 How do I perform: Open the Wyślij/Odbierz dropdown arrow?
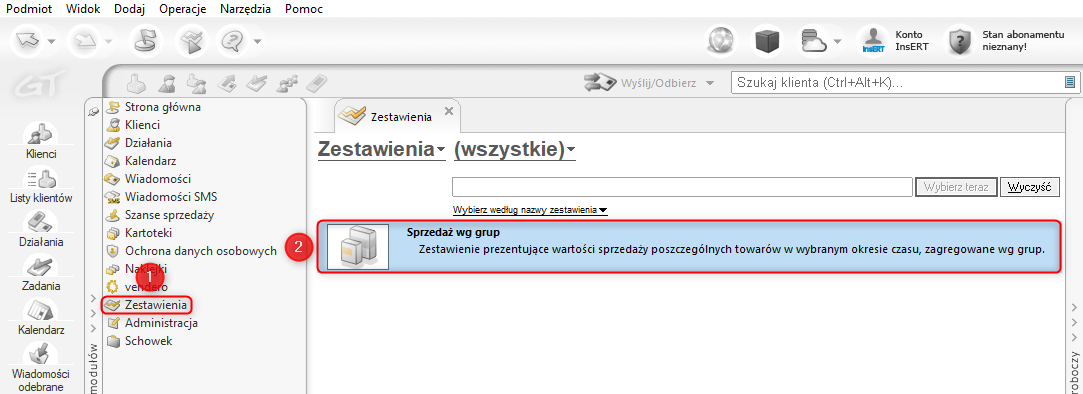click(x=709, y=84)
